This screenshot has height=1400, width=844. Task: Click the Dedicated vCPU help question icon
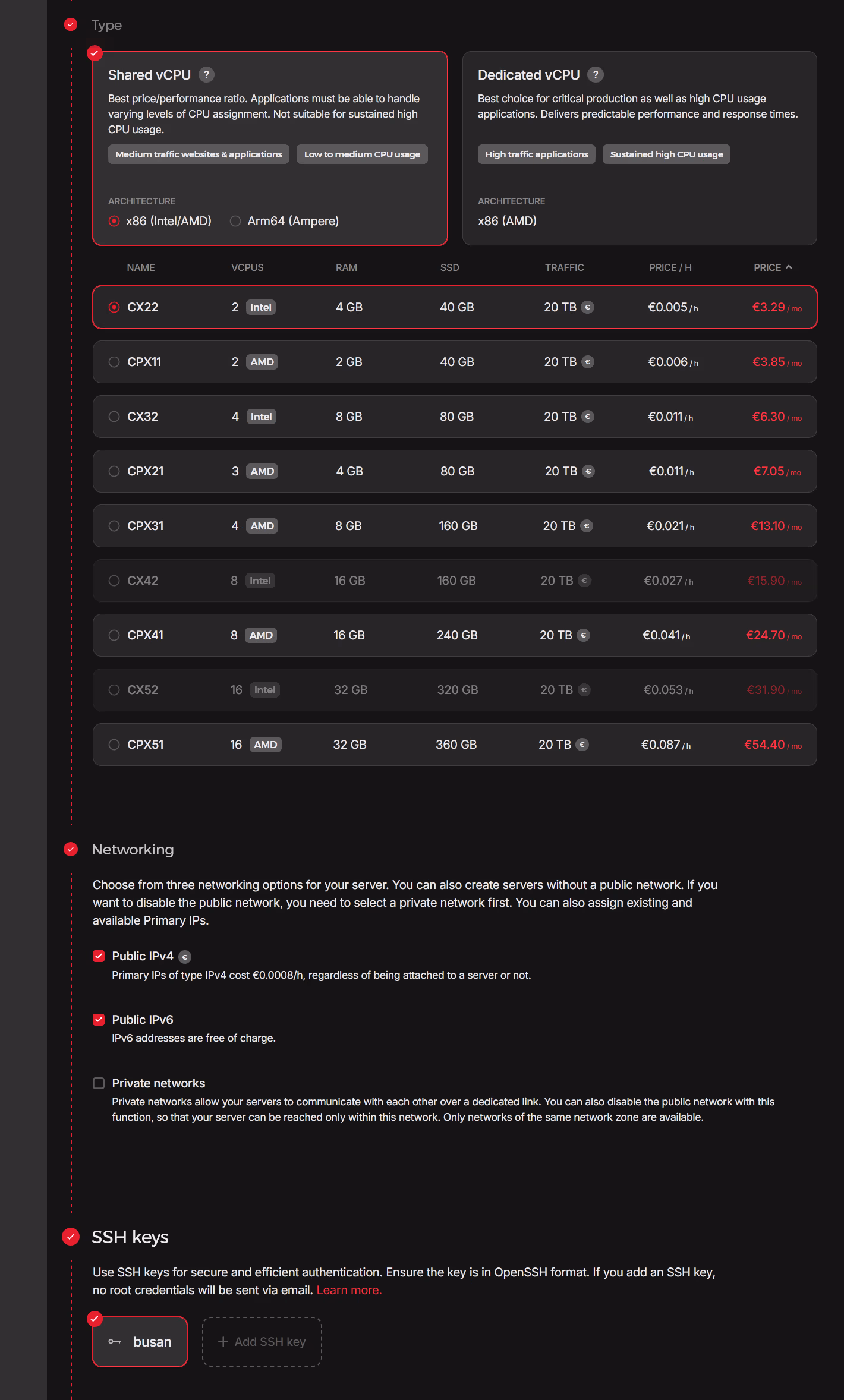tap(595, 75)
